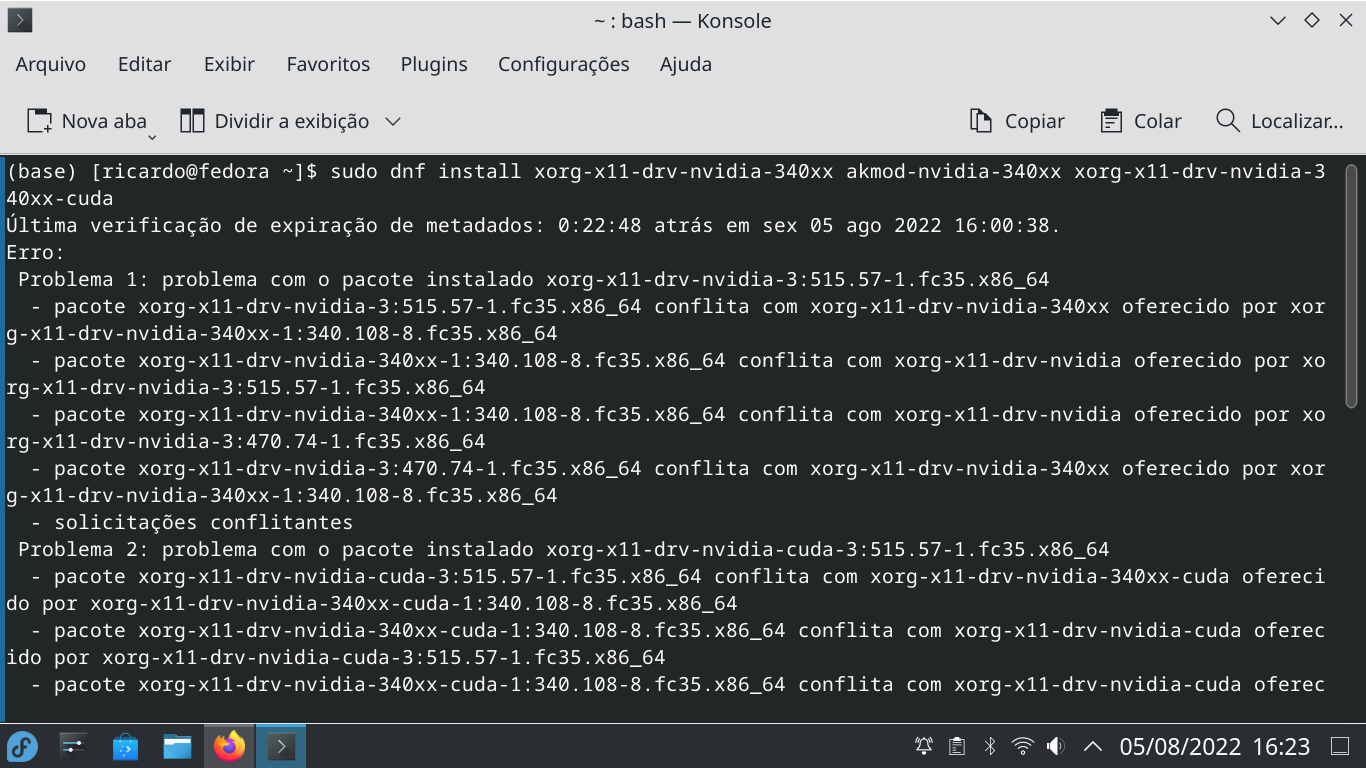This screenshot has width=1366, height=768.
Task: Open the Plugins menu
Action: (x=434, y=64)
